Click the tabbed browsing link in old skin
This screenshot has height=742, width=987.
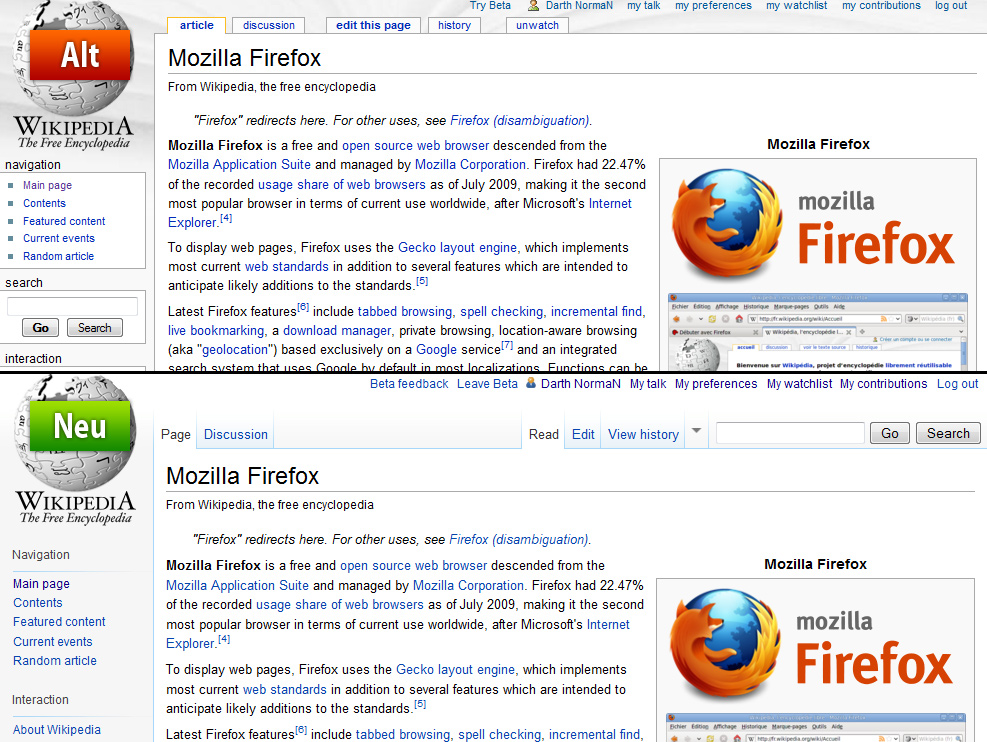click(405, 312)
